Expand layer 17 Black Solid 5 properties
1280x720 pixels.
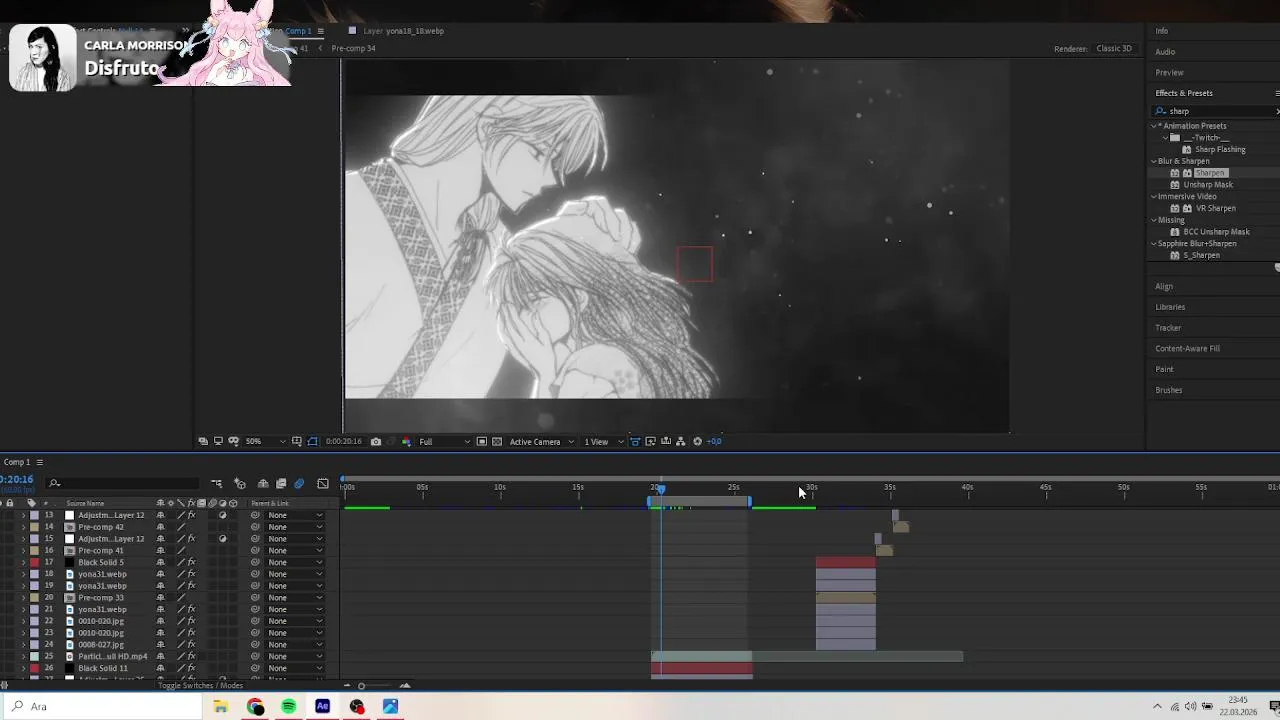[23, 562]
